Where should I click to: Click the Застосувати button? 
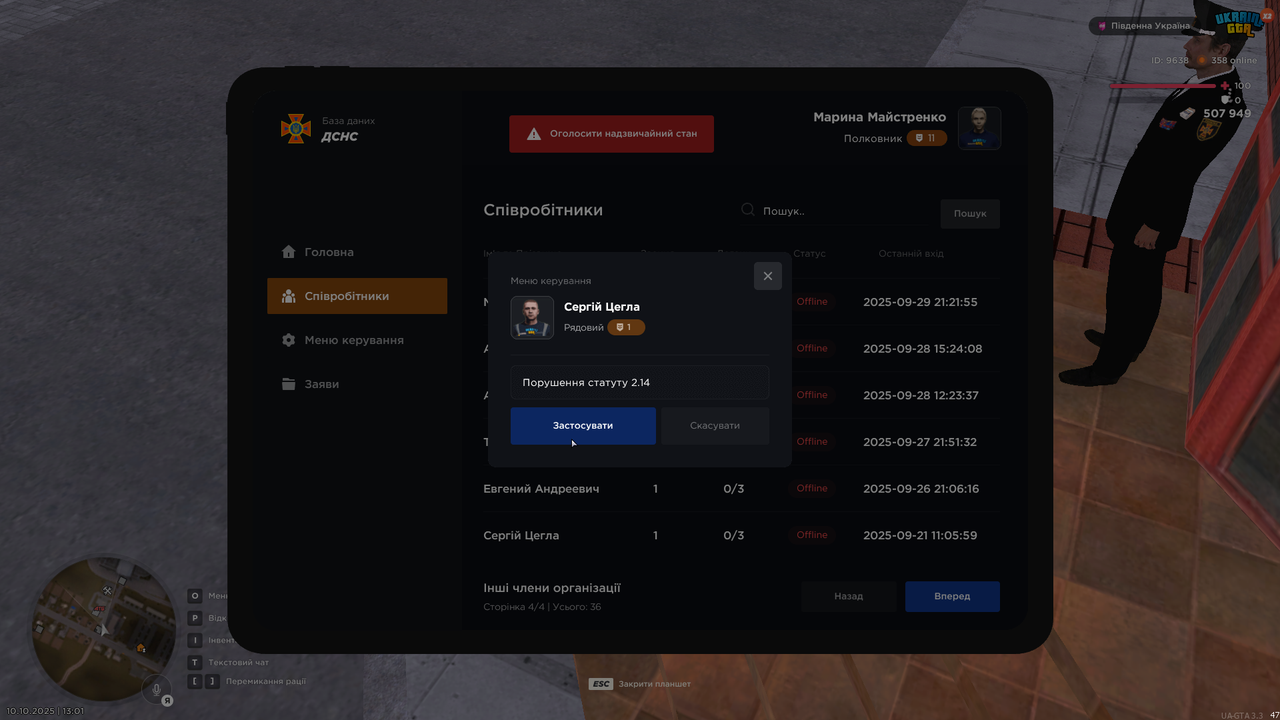pos(583,426)
